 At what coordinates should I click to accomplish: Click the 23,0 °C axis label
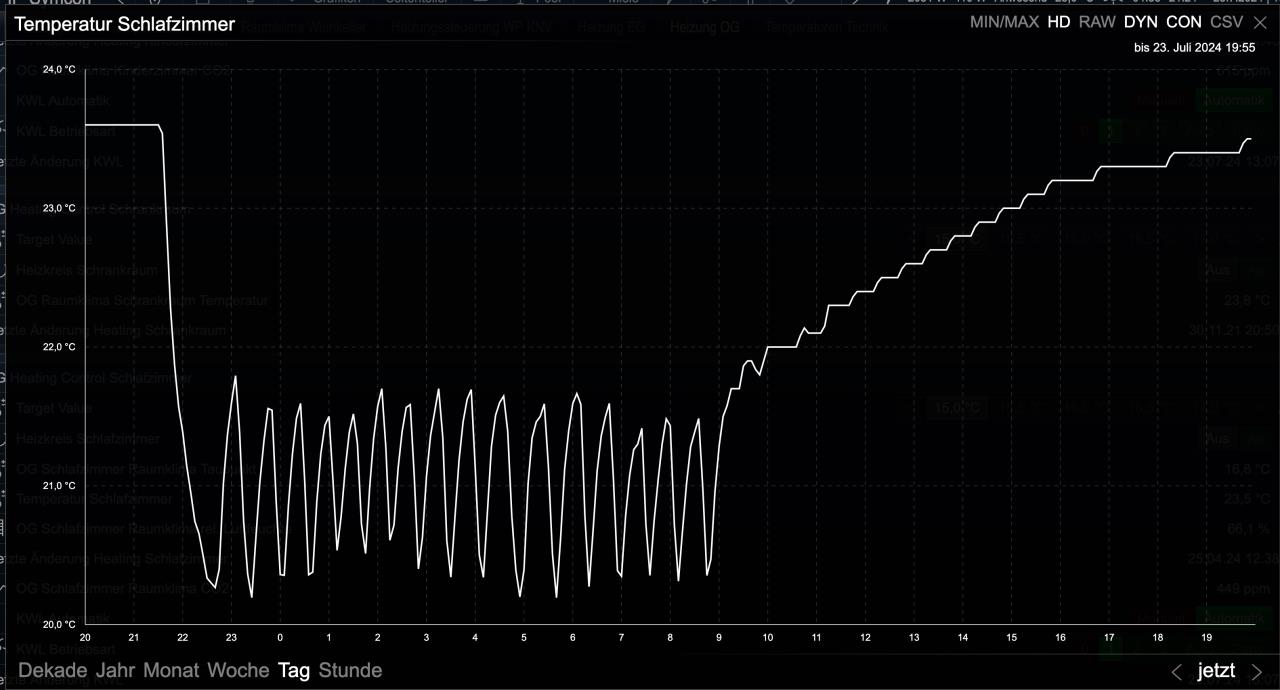pos(59,208)
